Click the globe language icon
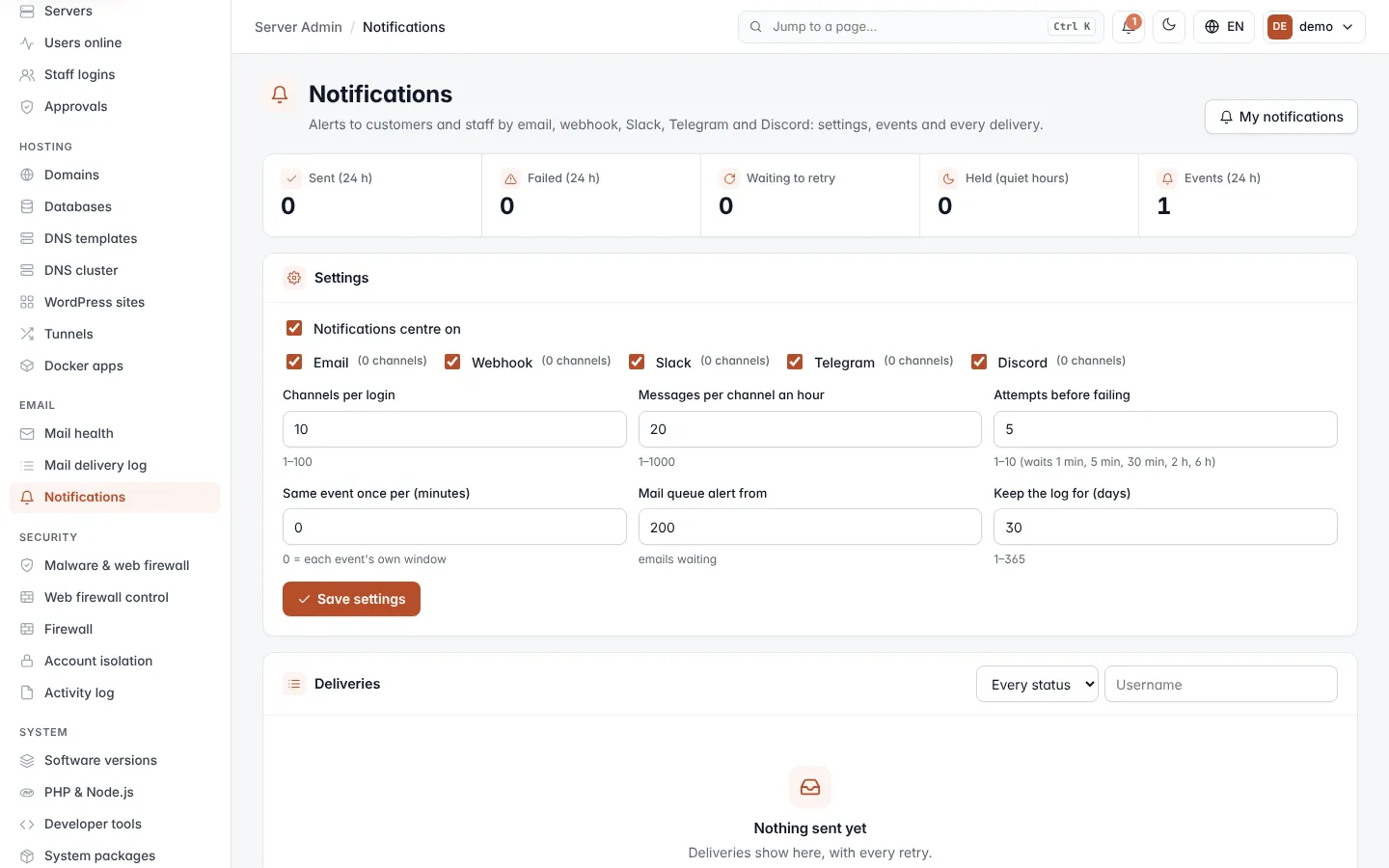This screenshot has height=868, width=1389. tap(1212, 27)
